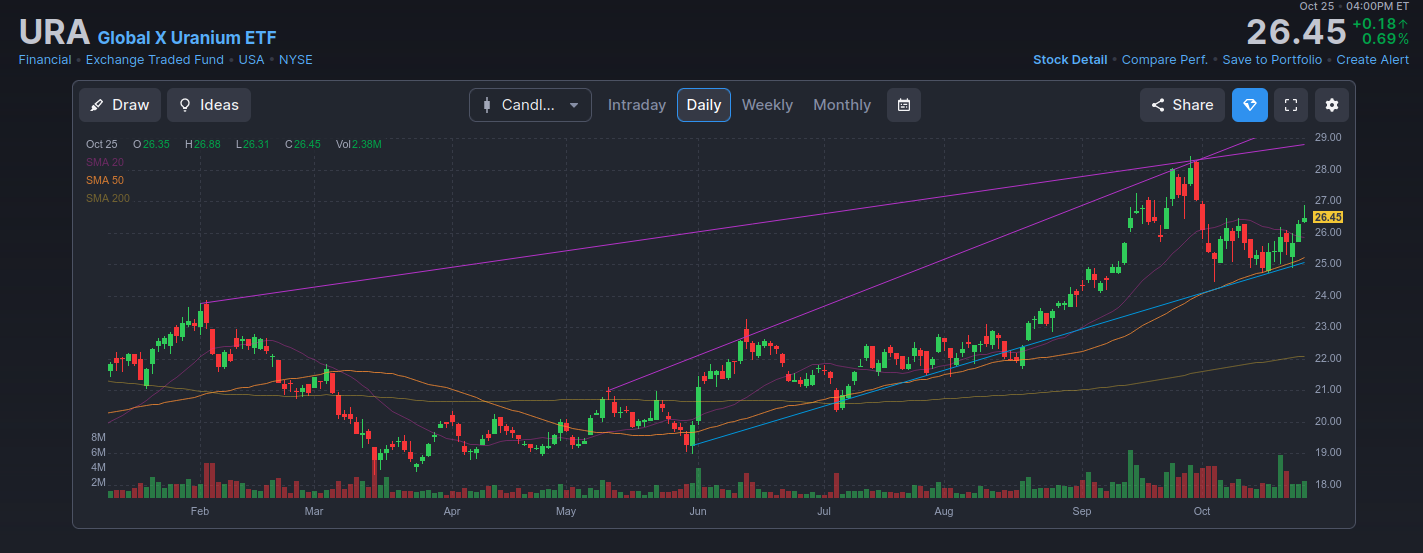Open the Ideas lightbulb button
This screenshot has width=1423, height=553.
[x=209, y=105]
